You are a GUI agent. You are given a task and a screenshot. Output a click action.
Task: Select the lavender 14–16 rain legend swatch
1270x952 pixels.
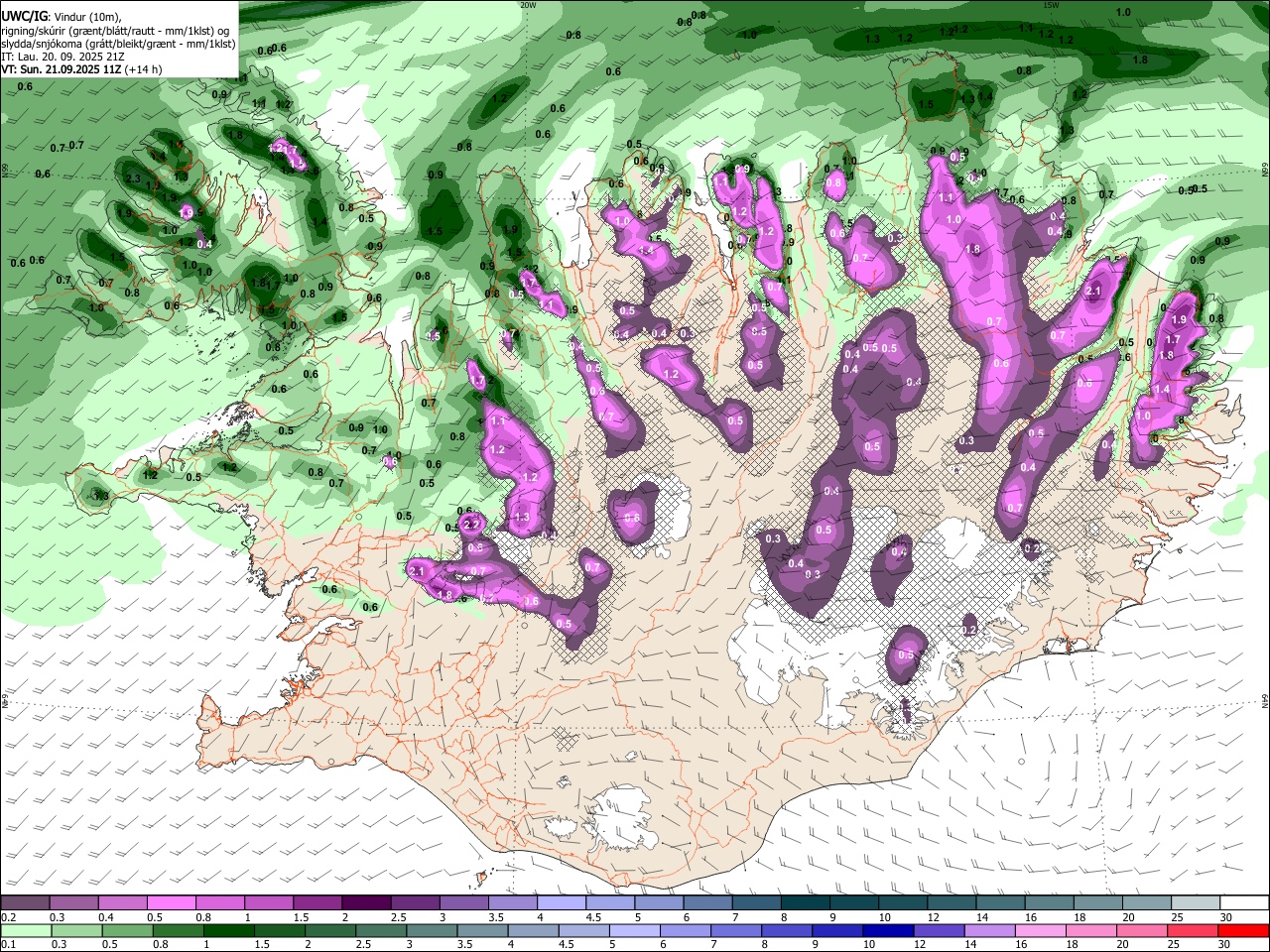click(x=989, y=930)
